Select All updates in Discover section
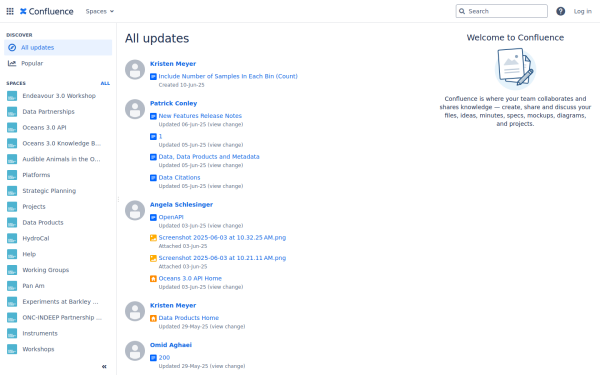 (58, 47)
